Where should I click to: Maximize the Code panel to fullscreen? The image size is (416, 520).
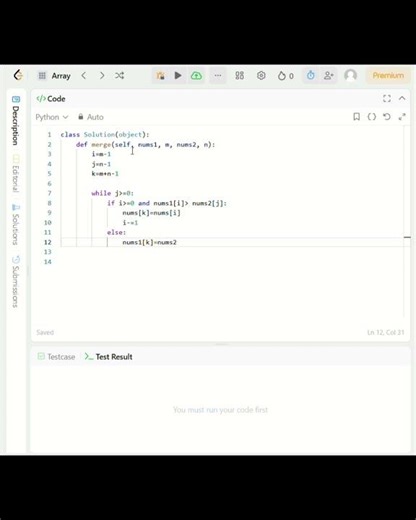click(x=387, y=98)
